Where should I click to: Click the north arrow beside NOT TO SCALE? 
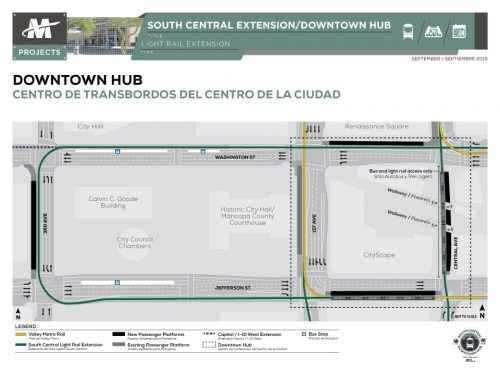[482, 311]
